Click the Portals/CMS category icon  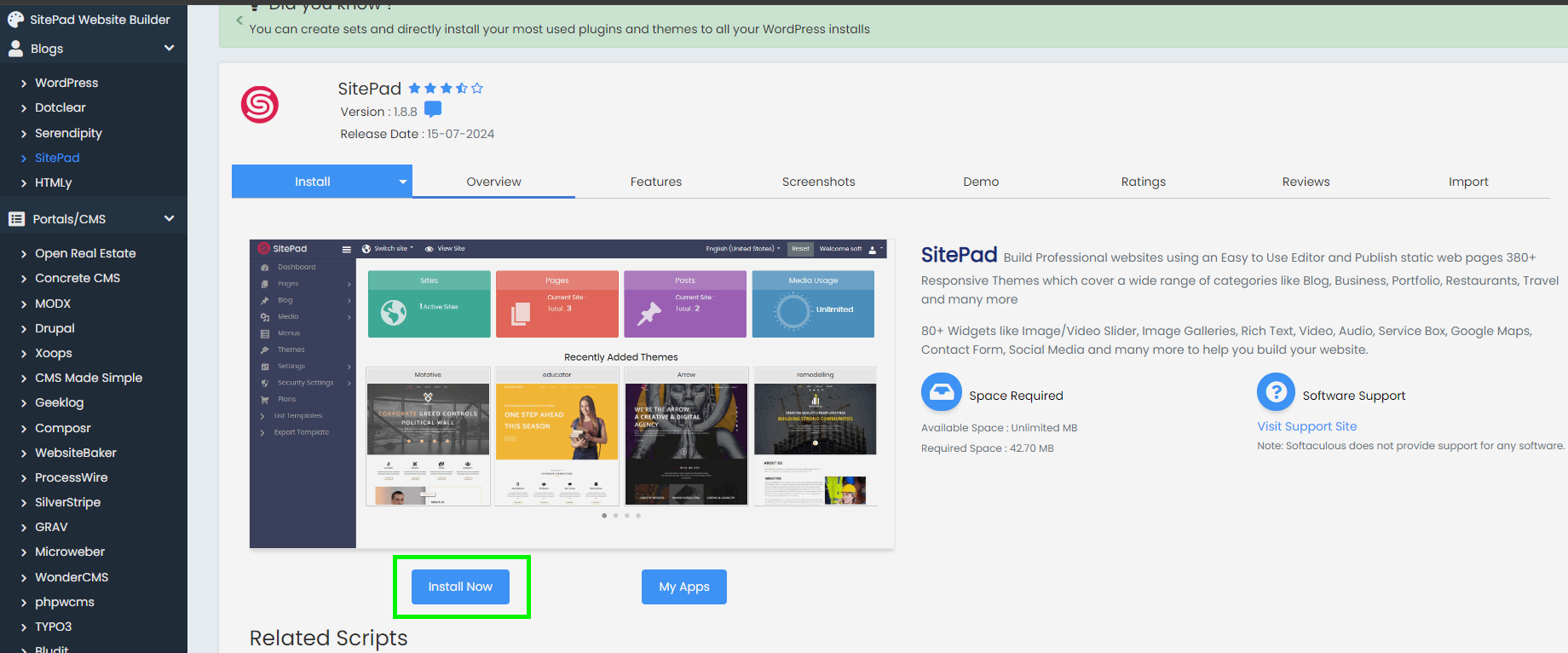click(x=16, y=219)
